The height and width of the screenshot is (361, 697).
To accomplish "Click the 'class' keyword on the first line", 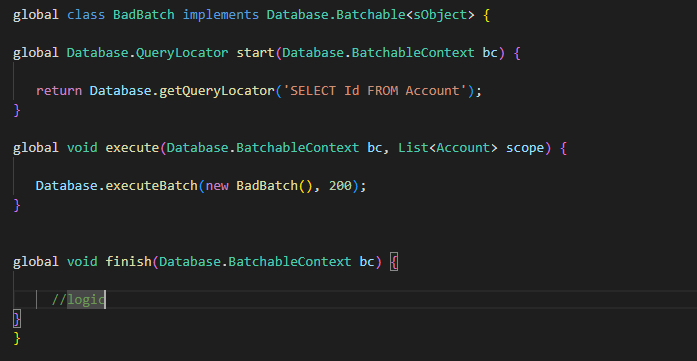I will coord(86,15).
